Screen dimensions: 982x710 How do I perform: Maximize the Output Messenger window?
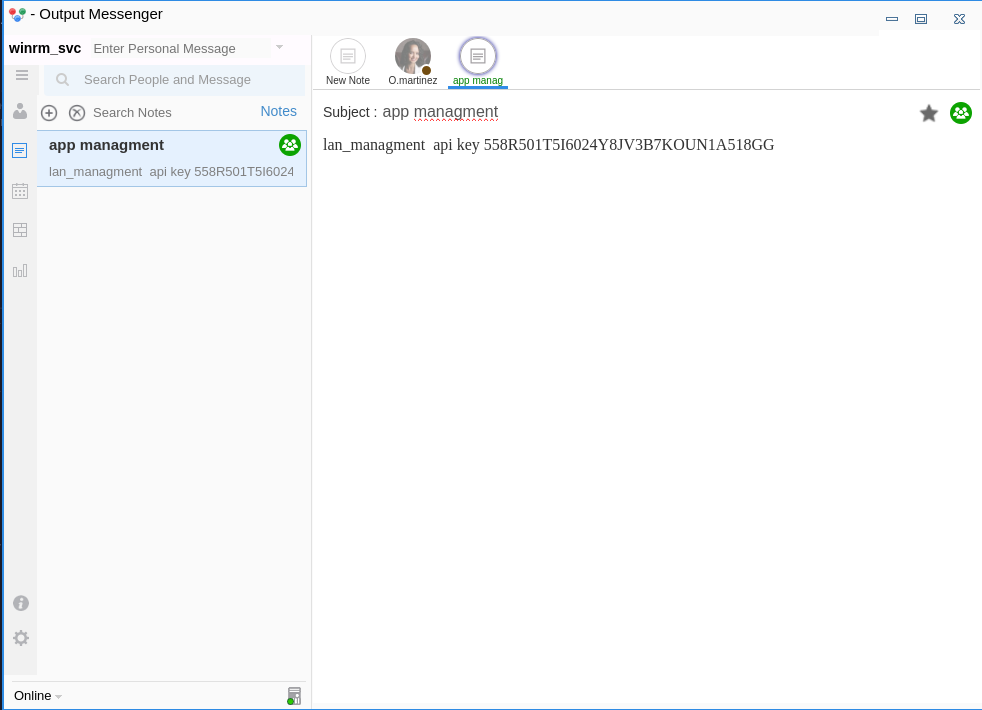point(921,19)
